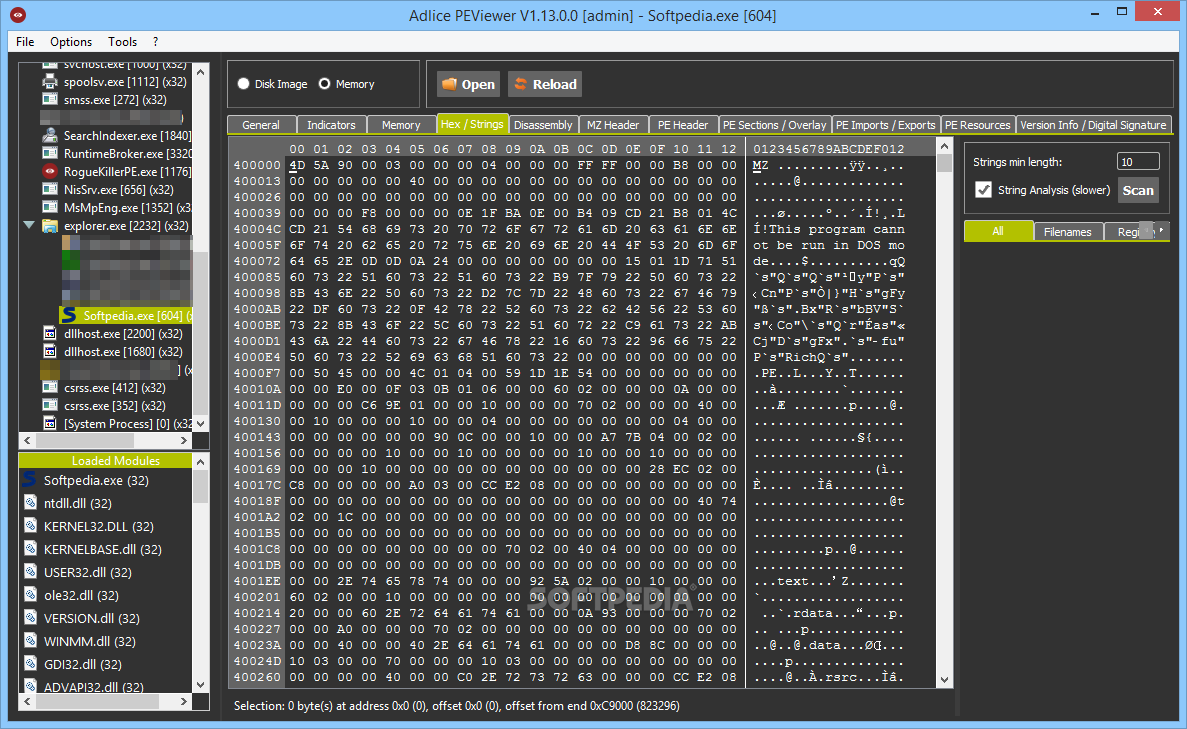Click the smss.exe process icon
This screenshot has height=729, width=1187.
pos(50,99)
